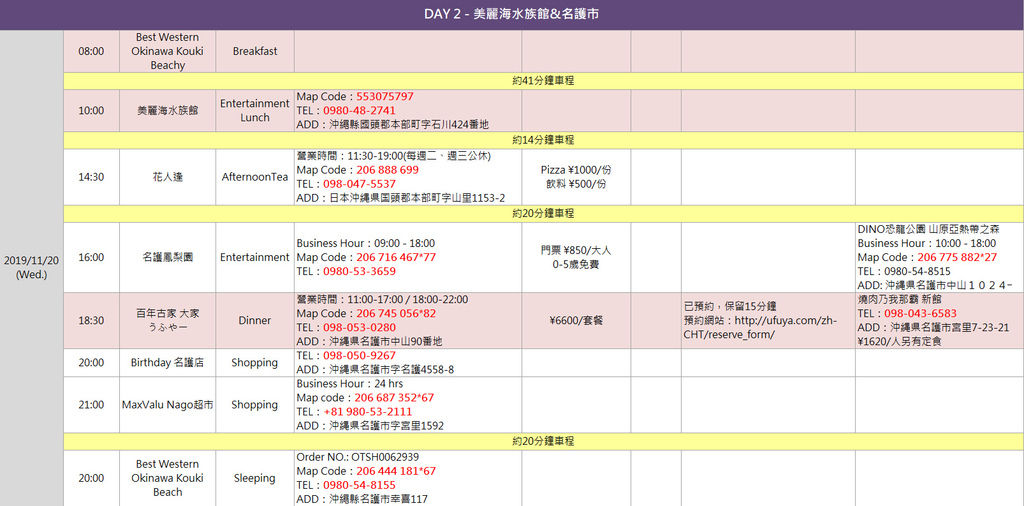Viewport: 1024px width, 506px height.
Task: Select phone number 0980-54-8155
Action: pos(359,485)
